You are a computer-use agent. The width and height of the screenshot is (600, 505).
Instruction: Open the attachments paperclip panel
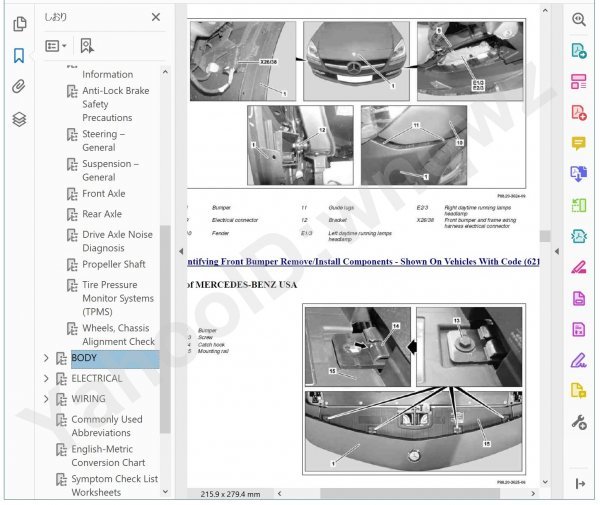(19, 86)
